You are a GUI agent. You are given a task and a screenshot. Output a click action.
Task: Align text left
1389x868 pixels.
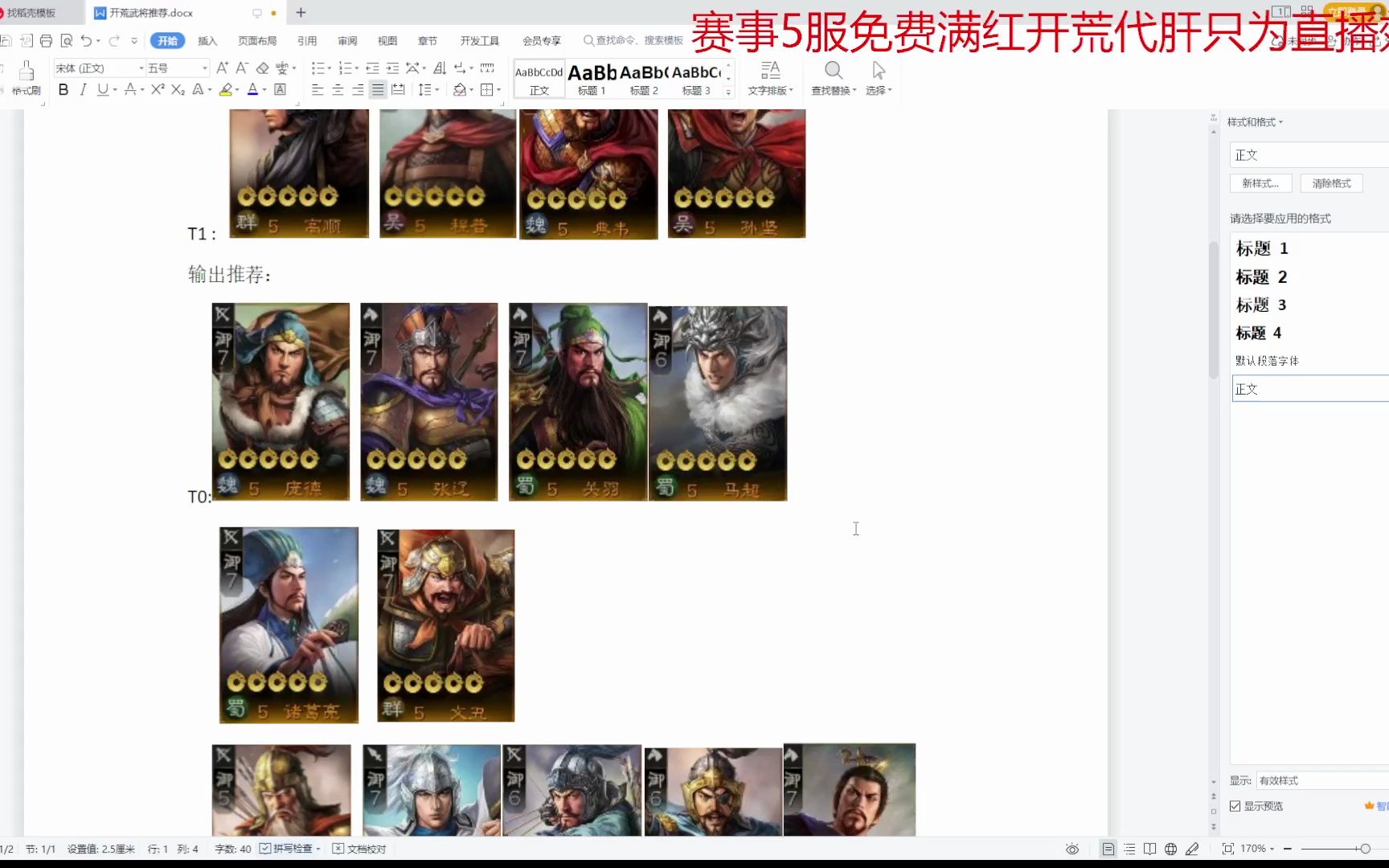pos(318,90)
